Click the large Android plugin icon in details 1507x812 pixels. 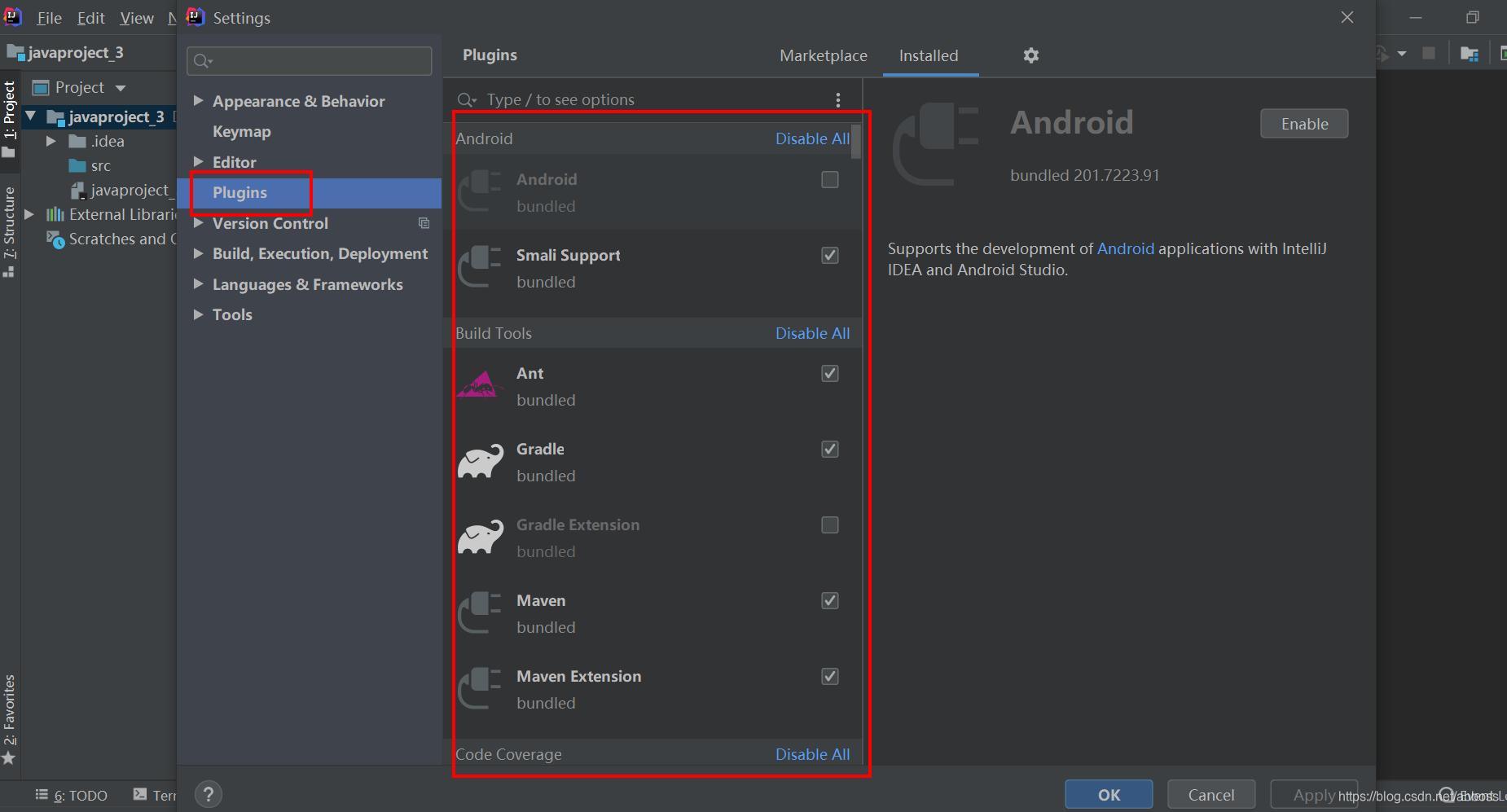tap(936, 144)
